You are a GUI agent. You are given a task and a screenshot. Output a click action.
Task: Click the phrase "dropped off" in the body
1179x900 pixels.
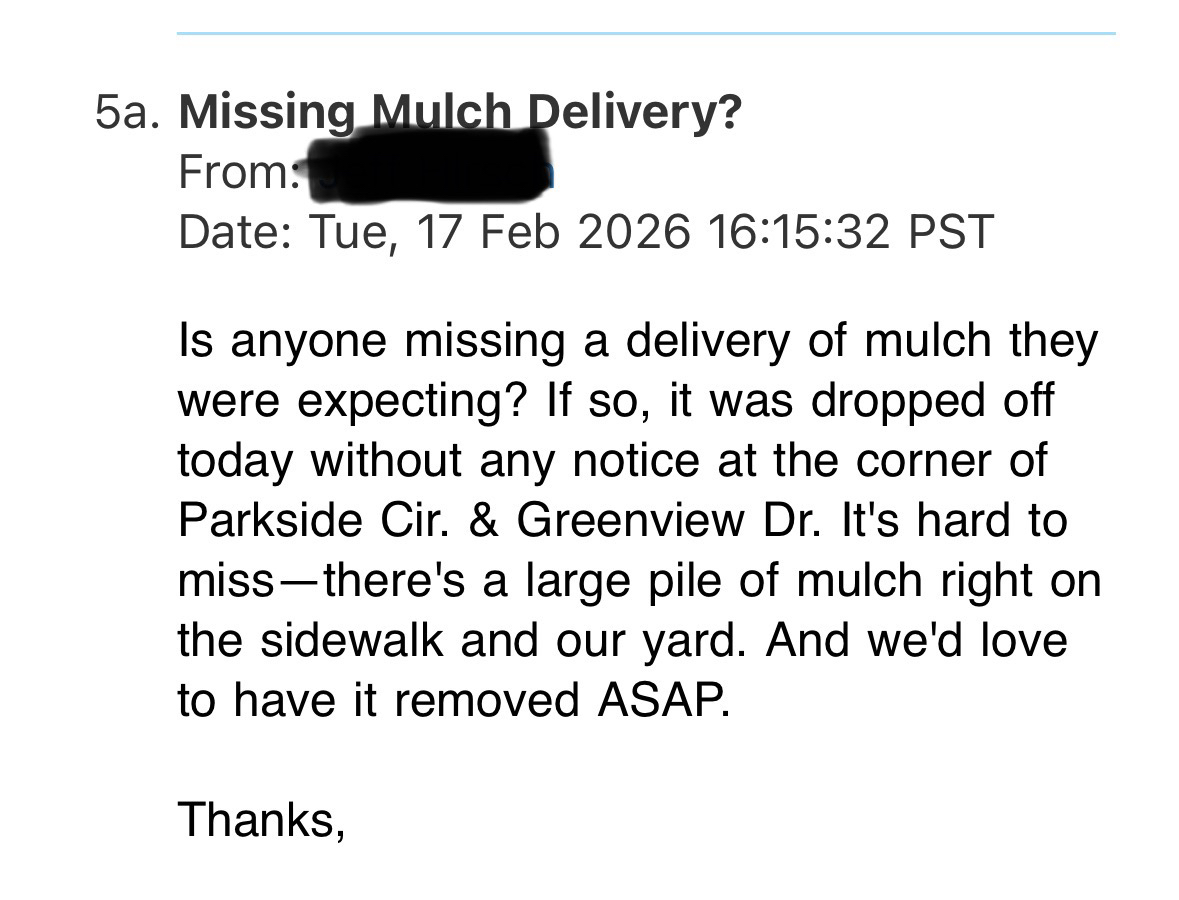coord(932,401)
